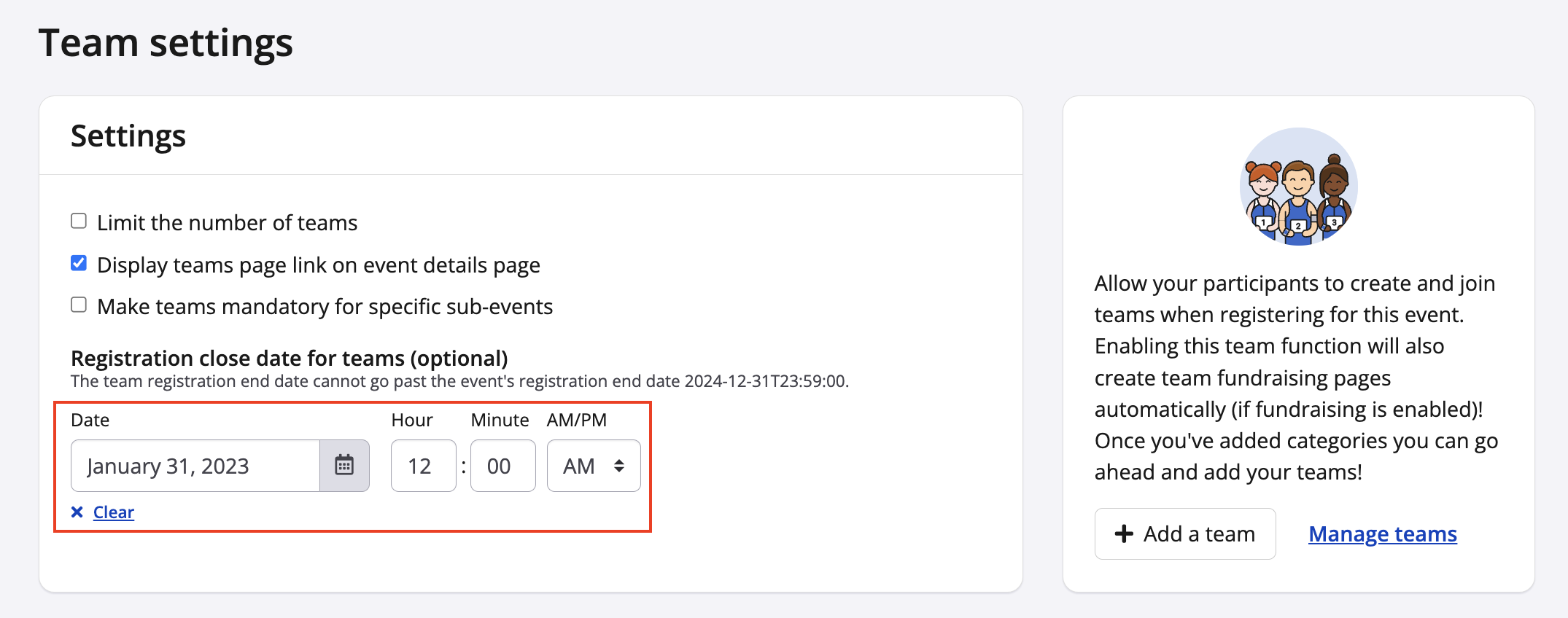Uncheck Display teams page link checkbox
Screen dimensions: 1568x618
point(79,263)
